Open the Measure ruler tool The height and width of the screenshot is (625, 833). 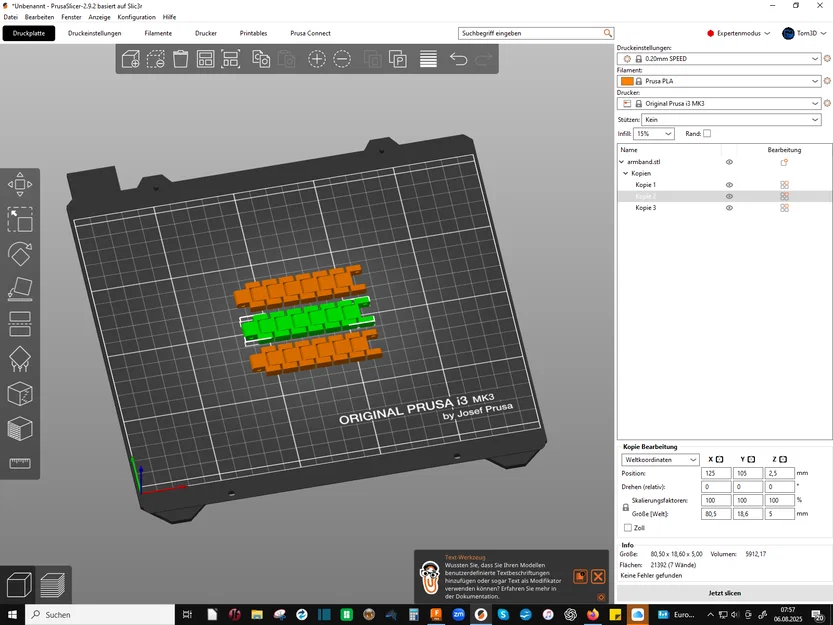pyautogui.click(x=20, y=463)
